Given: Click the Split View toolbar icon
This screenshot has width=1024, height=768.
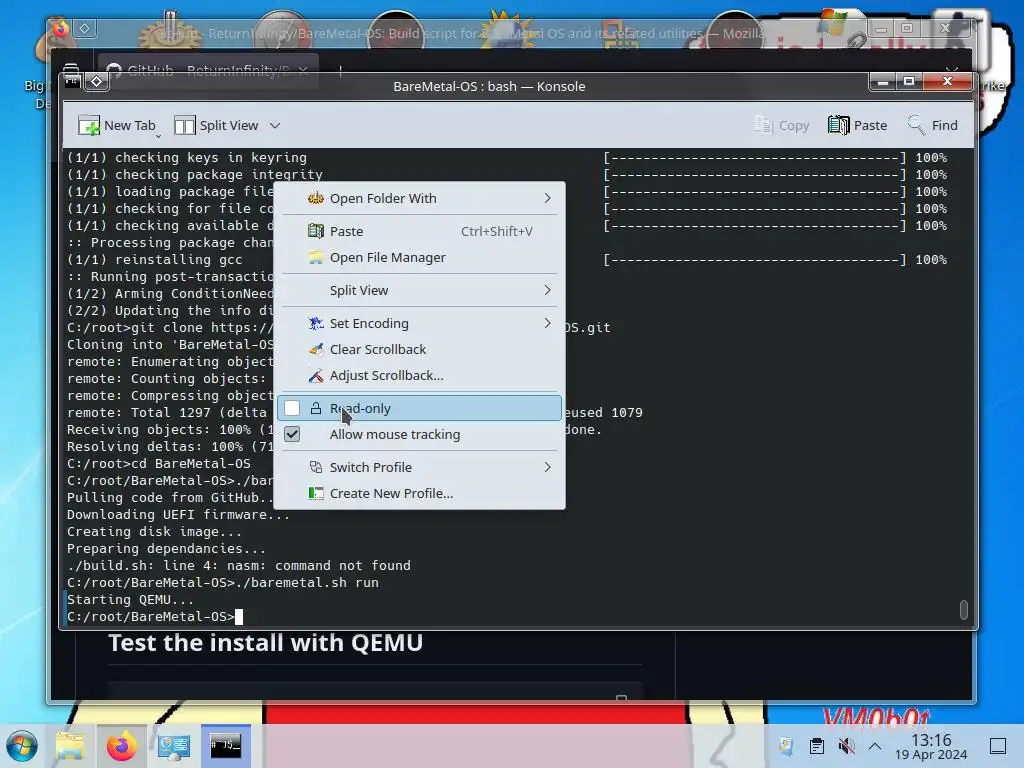Looking at the screenshot, I should [185, 125].
